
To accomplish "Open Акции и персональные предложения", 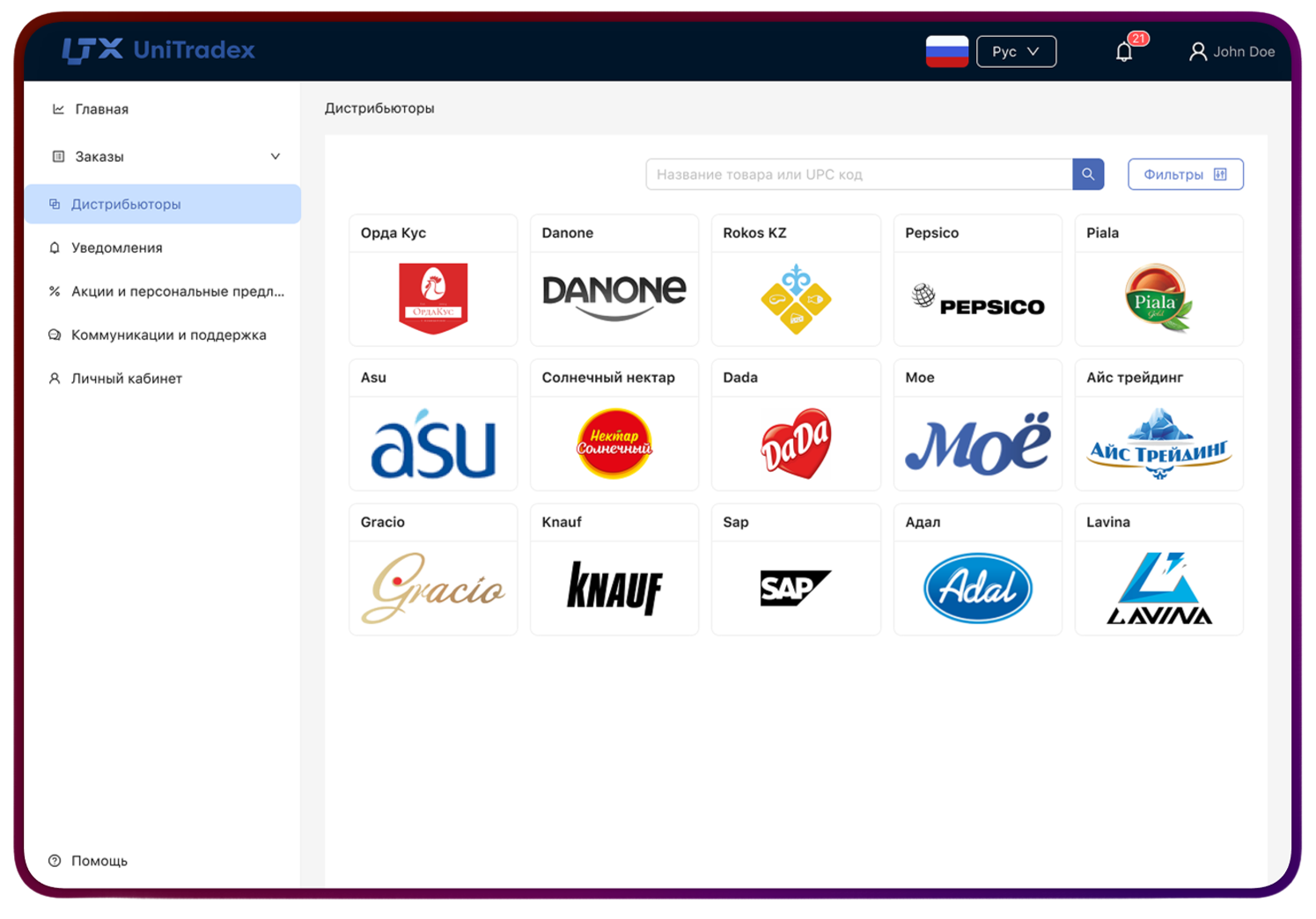I will 177,291.
